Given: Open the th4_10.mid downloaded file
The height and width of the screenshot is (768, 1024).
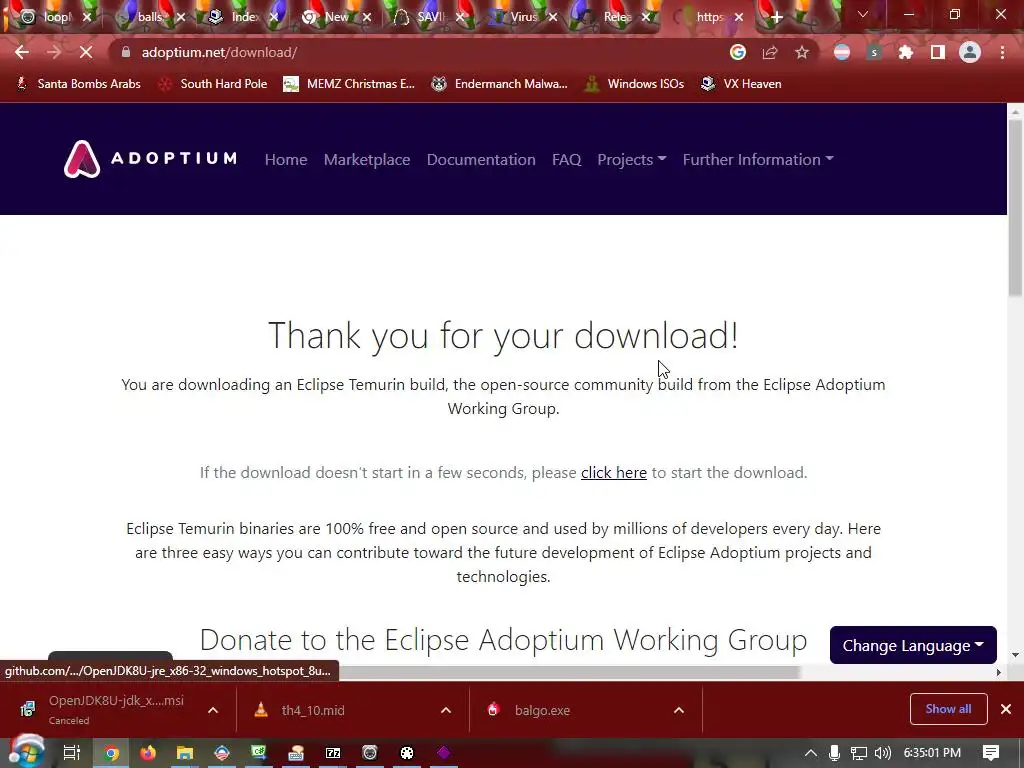Looking at the screenshot, I should (x=313, y=710).
